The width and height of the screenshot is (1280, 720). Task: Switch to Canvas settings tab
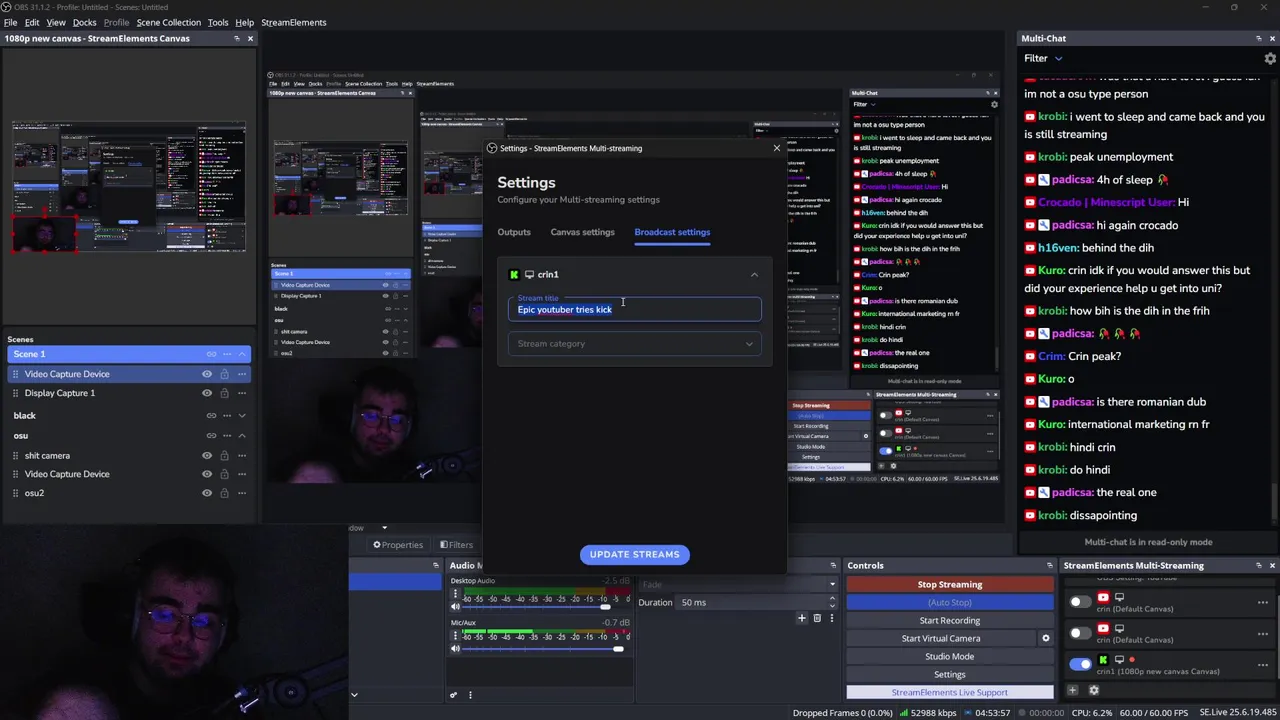(x=582, y=232)
